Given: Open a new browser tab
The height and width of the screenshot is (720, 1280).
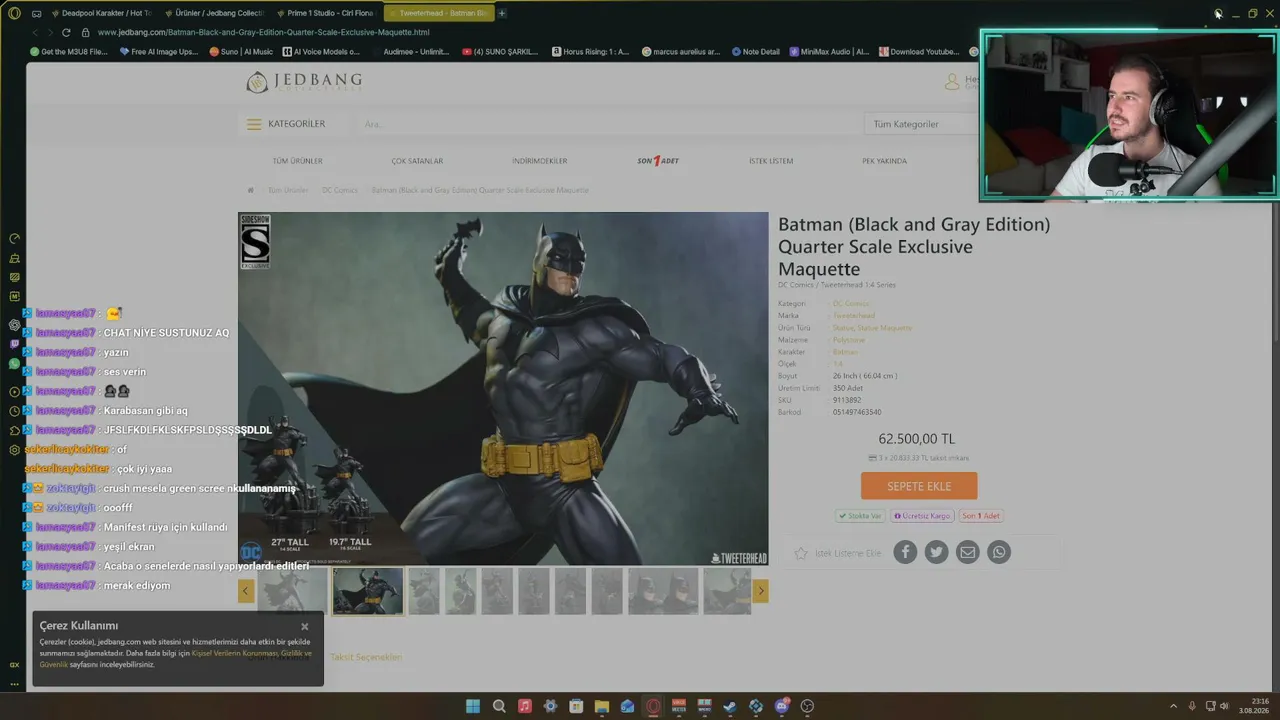Looking at the screenshot, I should point(502,13).
